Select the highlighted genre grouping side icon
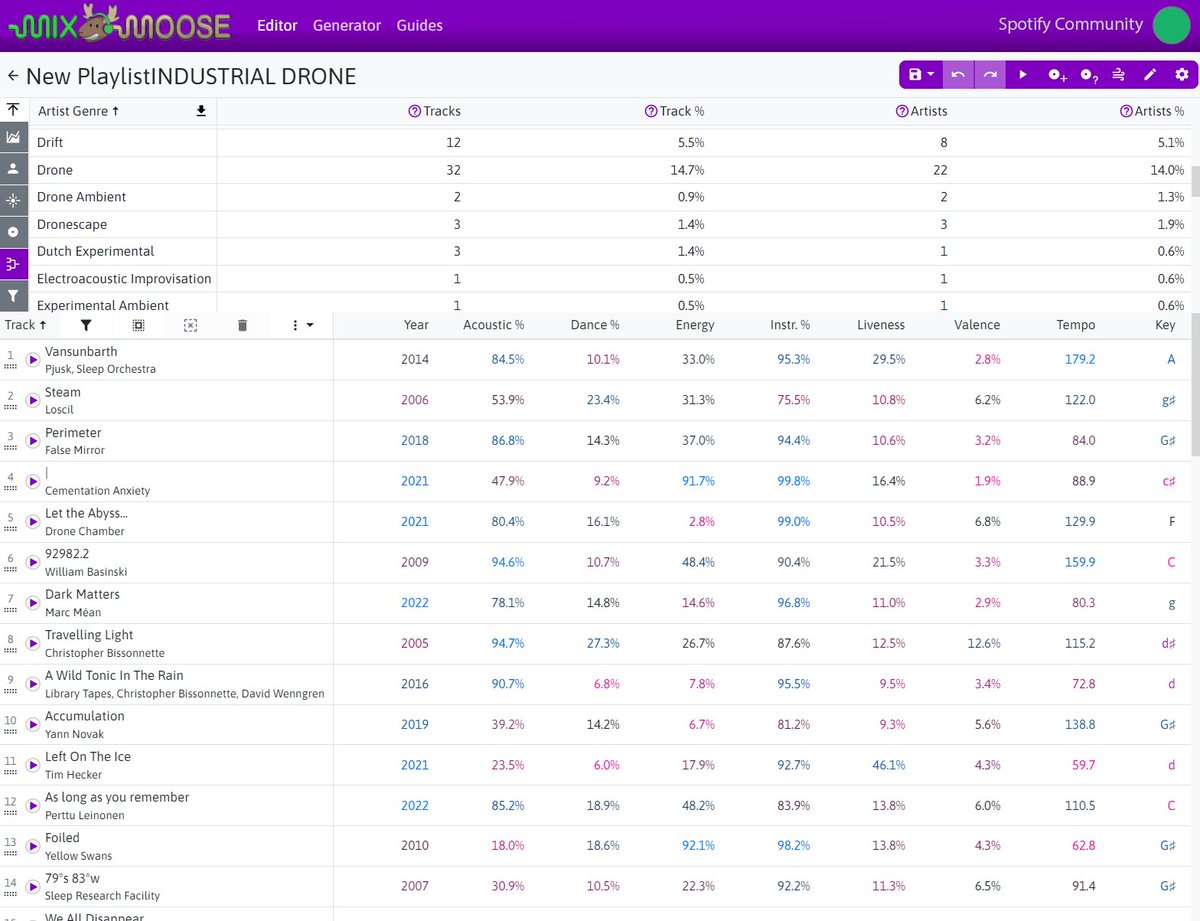 (x=13, y=263)
